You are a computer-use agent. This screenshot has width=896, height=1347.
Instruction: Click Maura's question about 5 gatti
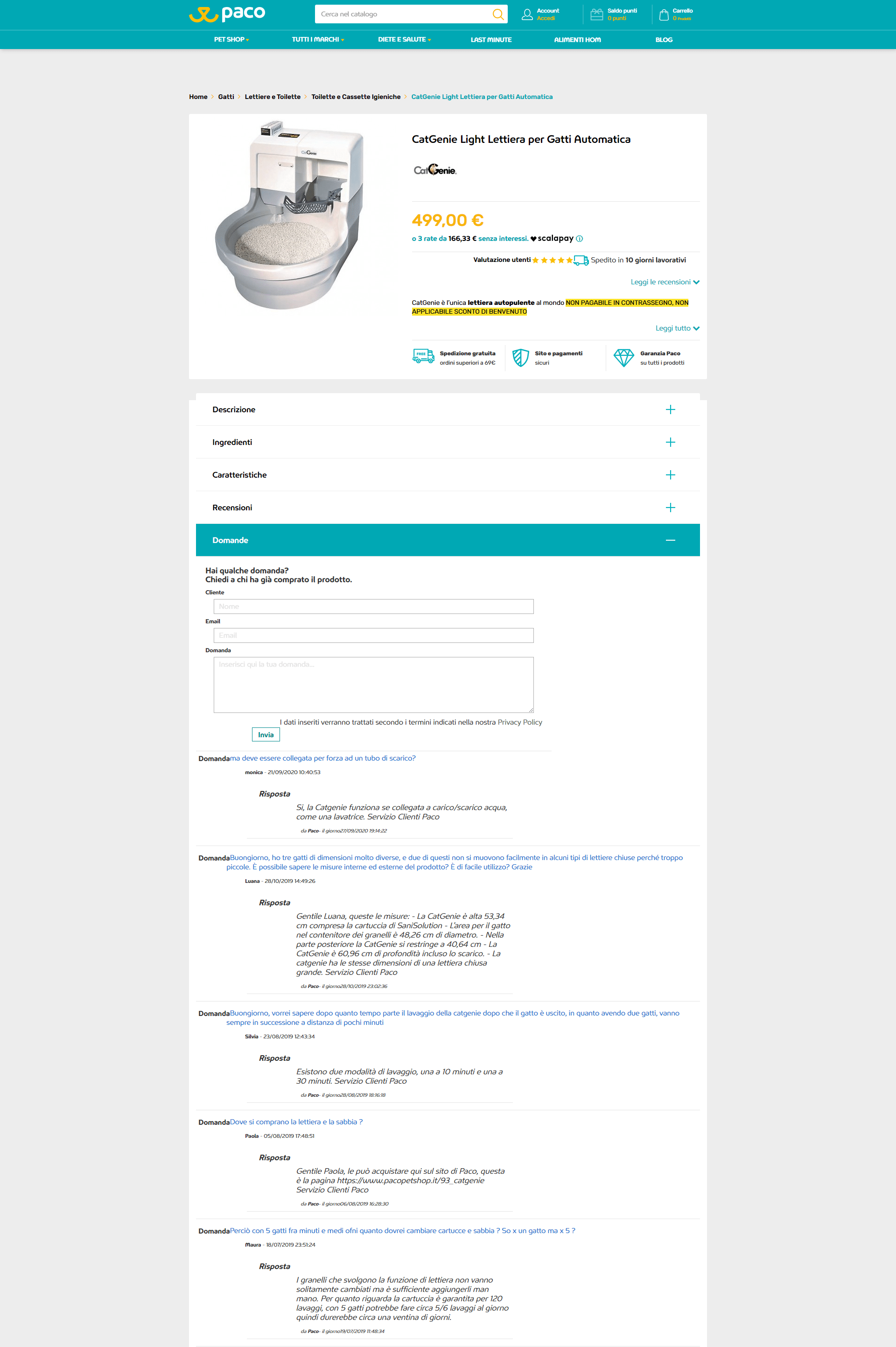point(403,1230)
